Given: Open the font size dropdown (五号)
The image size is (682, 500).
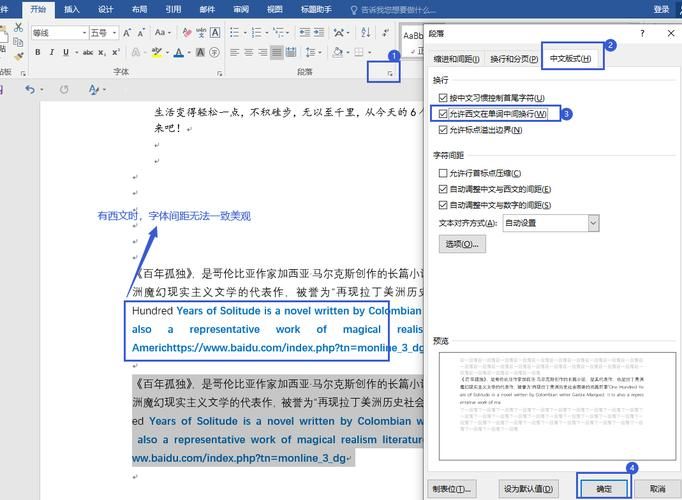Looking at the screenshot, I should click(114, 33).
